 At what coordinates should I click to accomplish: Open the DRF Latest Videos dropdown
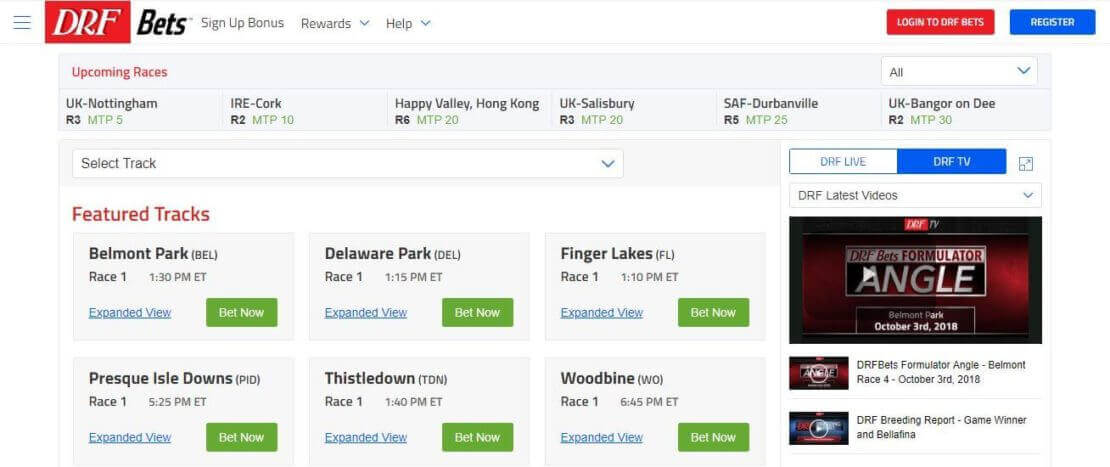pos(915,195)
